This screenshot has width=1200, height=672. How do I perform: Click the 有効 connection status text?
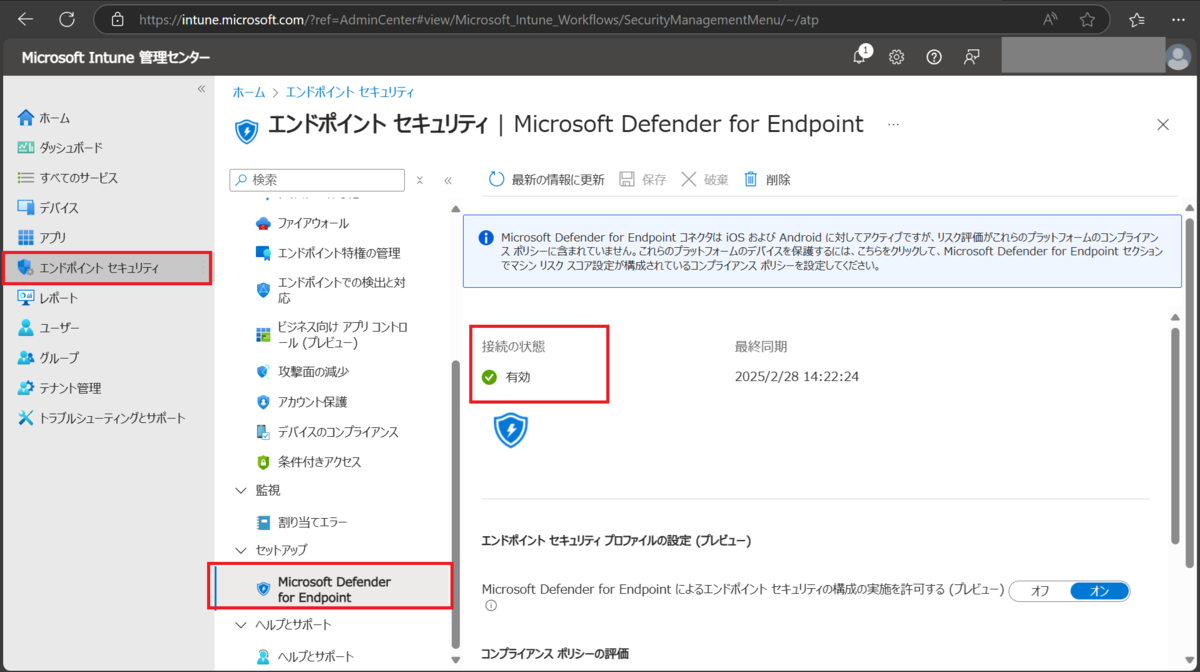coord(518,377)
